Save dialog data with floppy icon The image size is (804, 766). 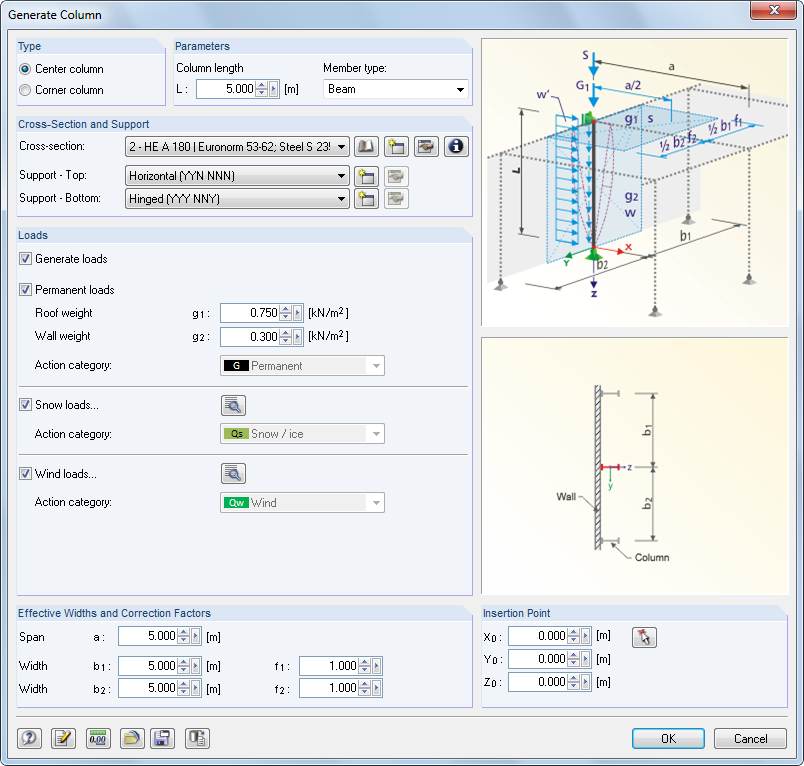click(x=163, y=738)
